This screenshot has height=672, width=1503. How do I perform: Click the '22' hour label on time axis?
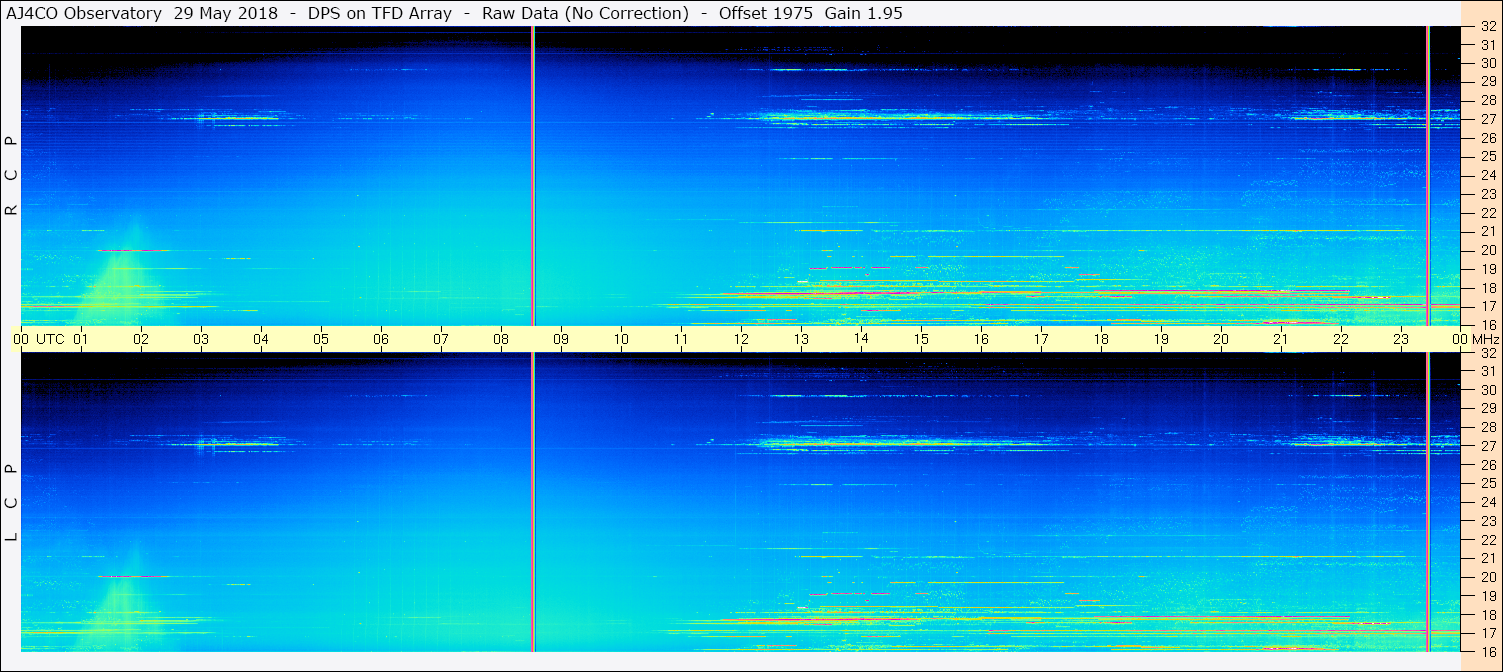click(x=1341, y=339)
